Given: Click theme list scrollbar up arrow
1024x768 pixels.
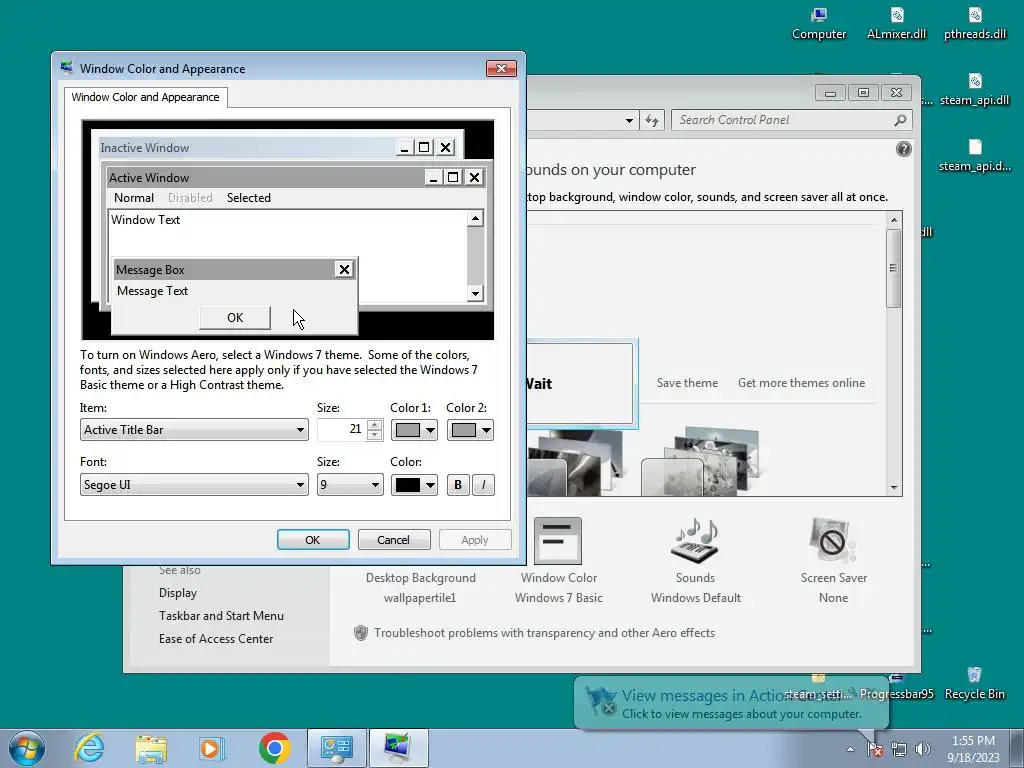Looking at the screenshot, I should click(894, 220).
